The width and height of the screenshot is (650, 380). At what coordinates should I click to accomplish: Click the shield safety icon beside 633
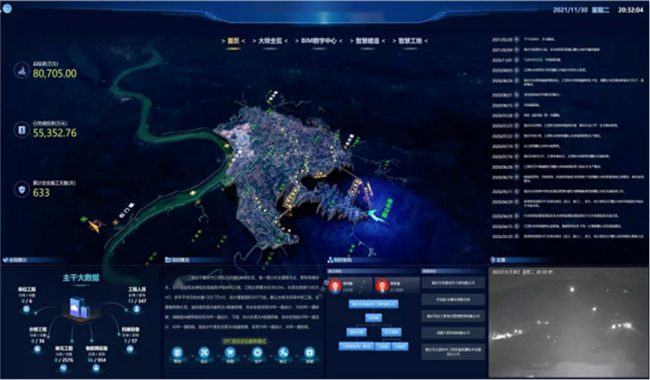pyautogui.click(x=22, y=189)
